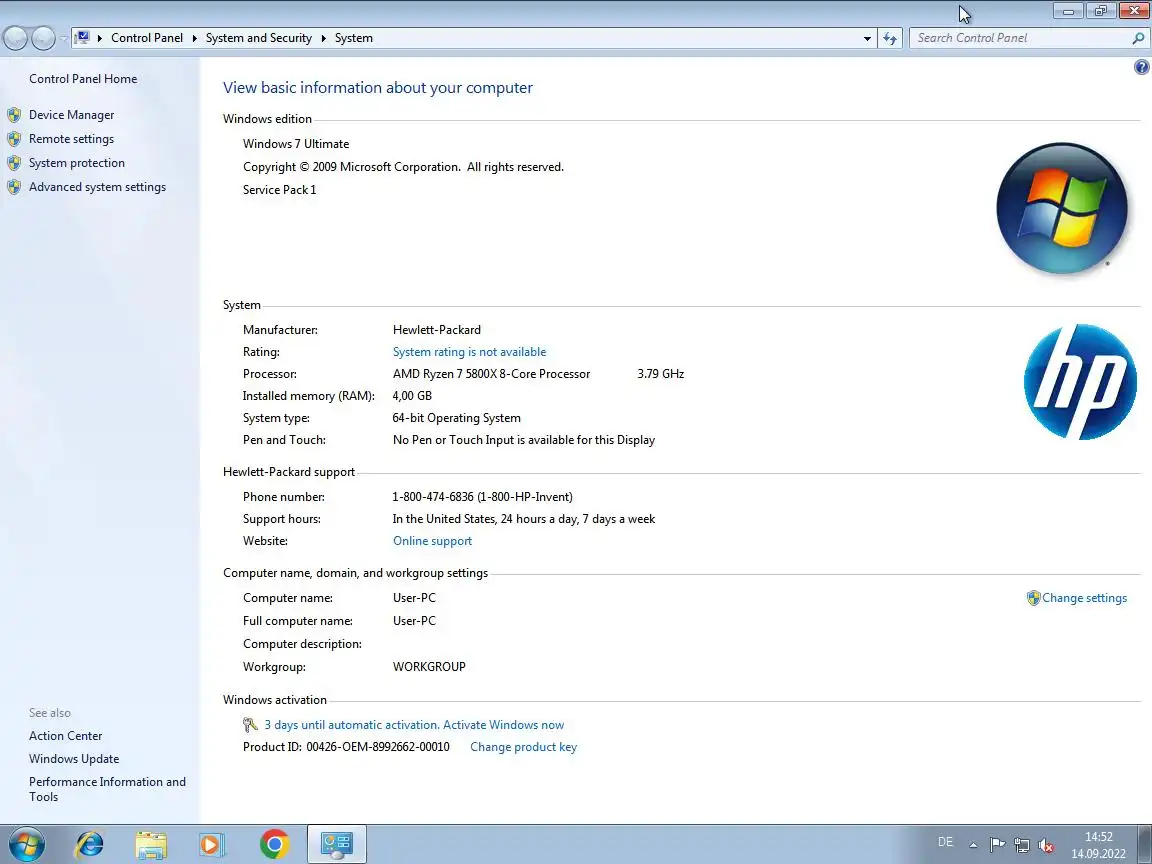Click the Hewlett-Packard manufacturer value
This screenshot has height=864, width=1152.
pos(436,330)
